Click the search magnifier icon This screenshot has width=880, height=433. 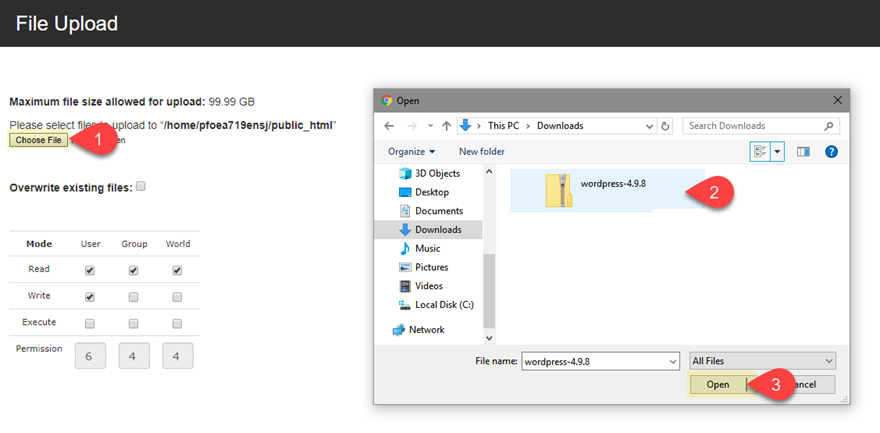coord(828,126)
